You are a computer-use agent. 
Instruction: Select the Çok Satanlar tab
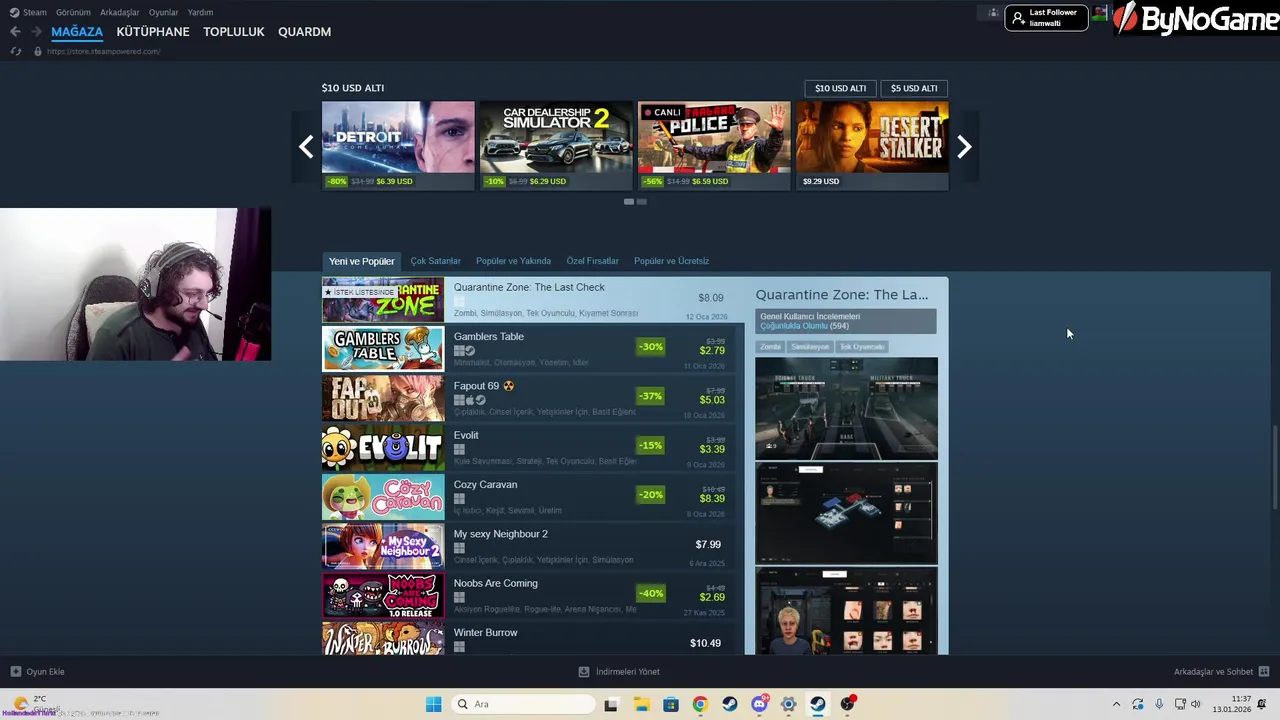click(x=435, y=261)
